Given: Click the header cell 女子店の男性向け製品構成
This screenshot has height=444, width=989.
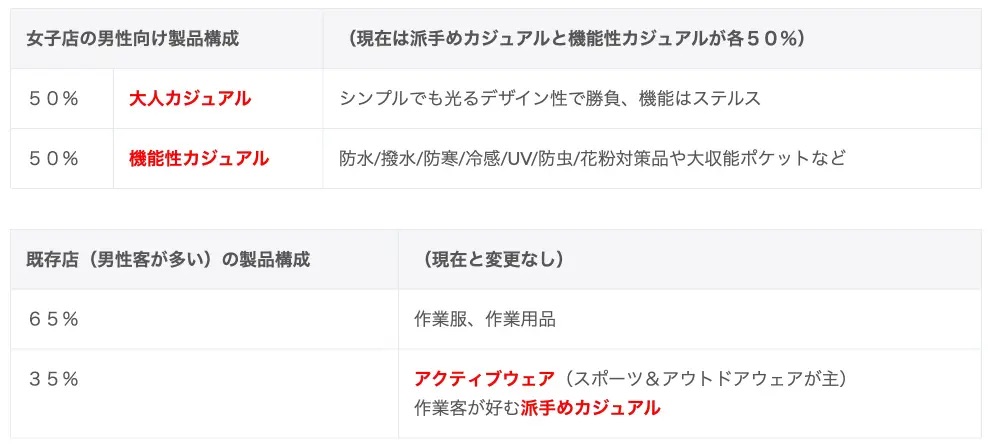Looking at the screenshot, I should (x=133, y=39).
